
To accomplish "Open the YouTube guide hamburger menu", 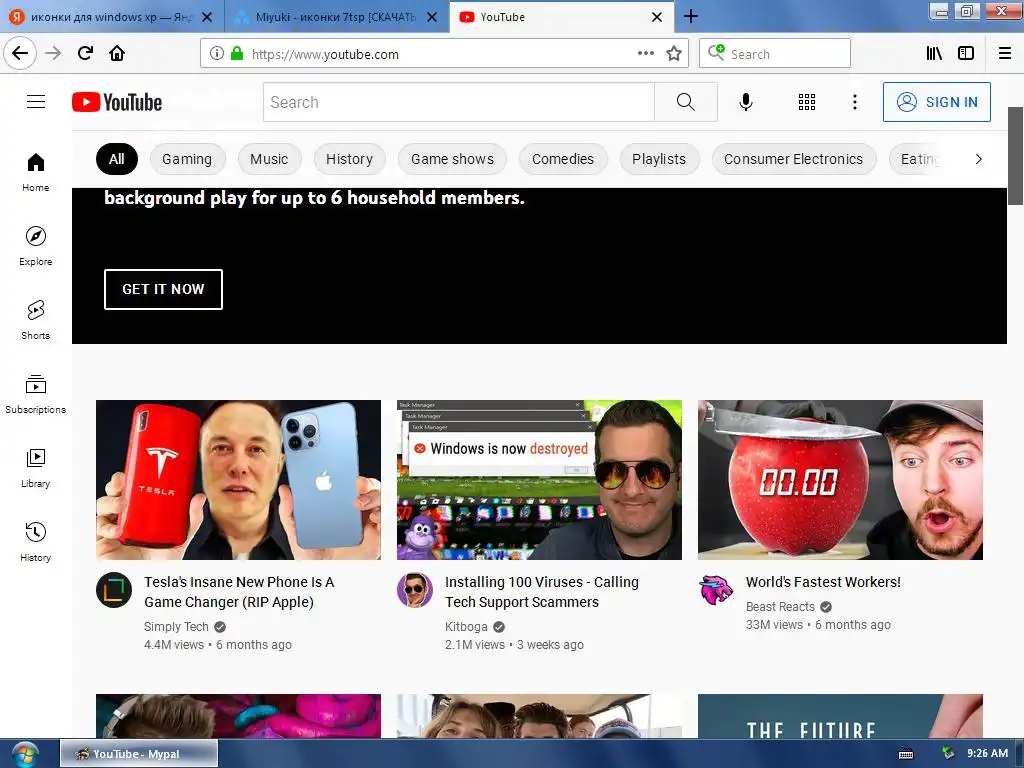I will [36, 102].
